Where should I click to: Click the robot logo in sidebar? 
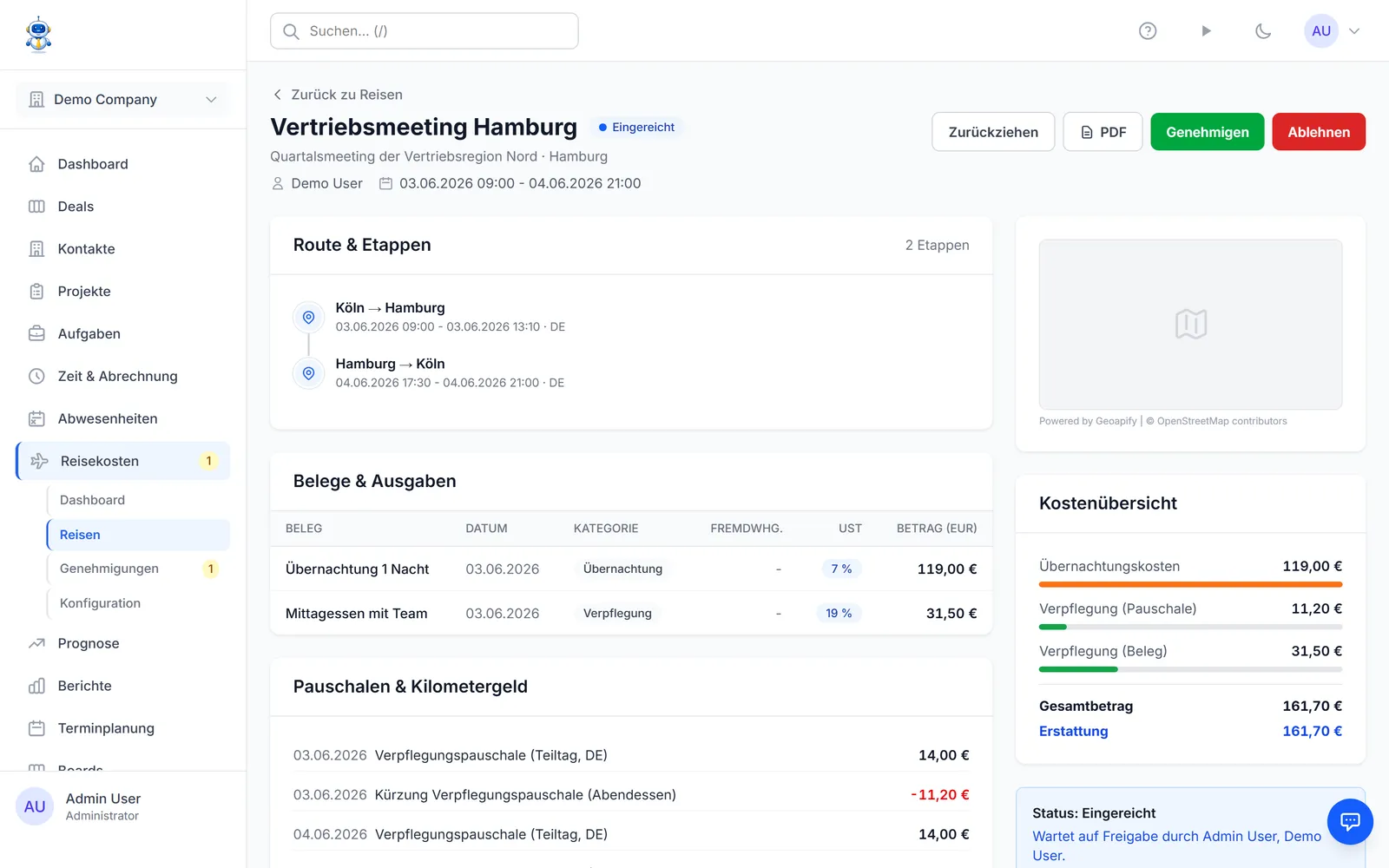(x=38, y=35)
